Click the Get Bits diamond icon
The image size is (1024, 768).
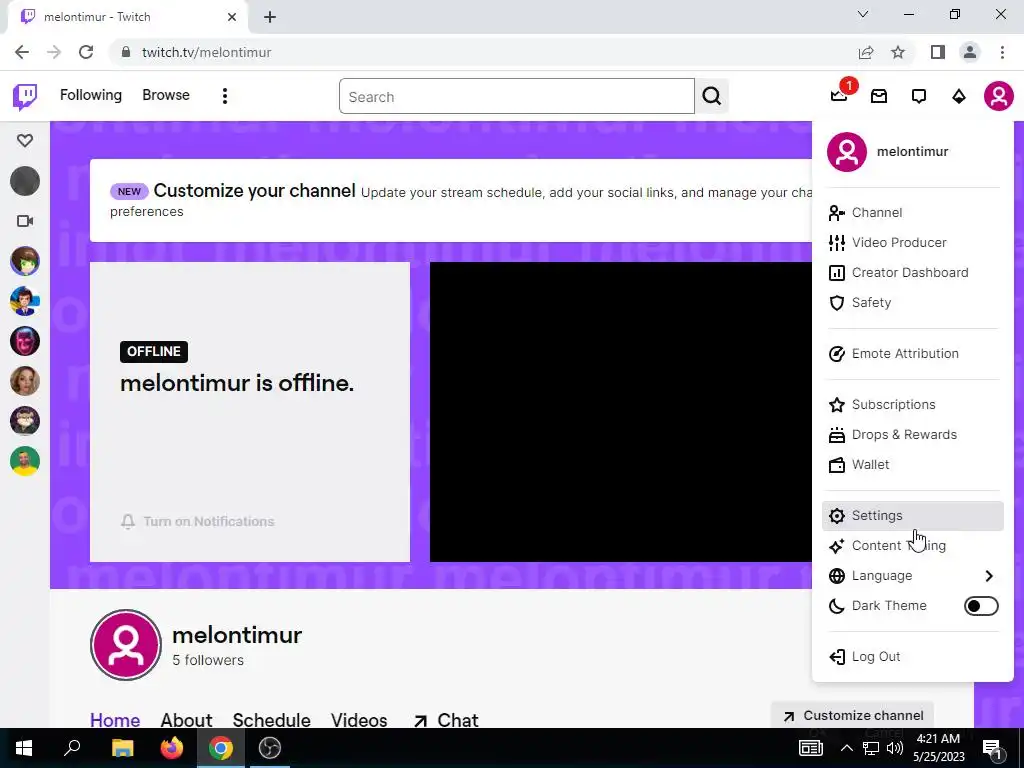tap(959, 97)
